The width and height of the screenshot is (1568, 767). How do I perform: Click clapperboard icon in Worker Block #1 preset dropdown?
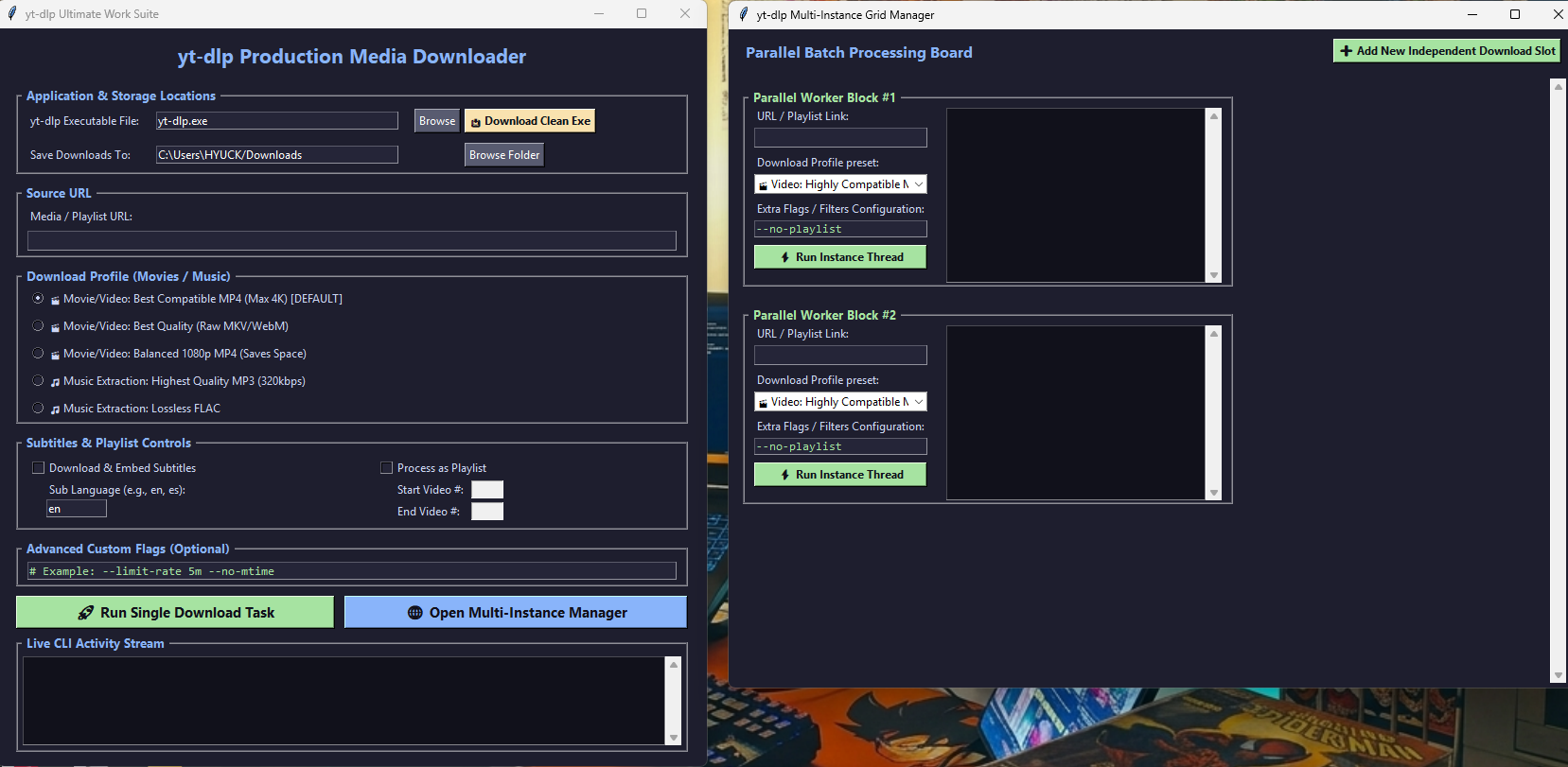pos(763,185)
